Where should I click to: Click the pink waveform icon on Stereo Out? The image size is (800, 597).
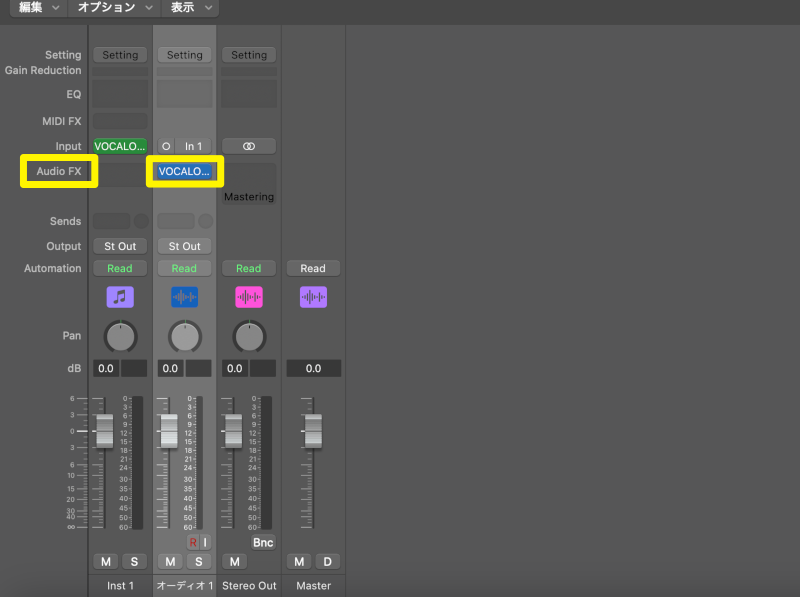click(249, 297)
